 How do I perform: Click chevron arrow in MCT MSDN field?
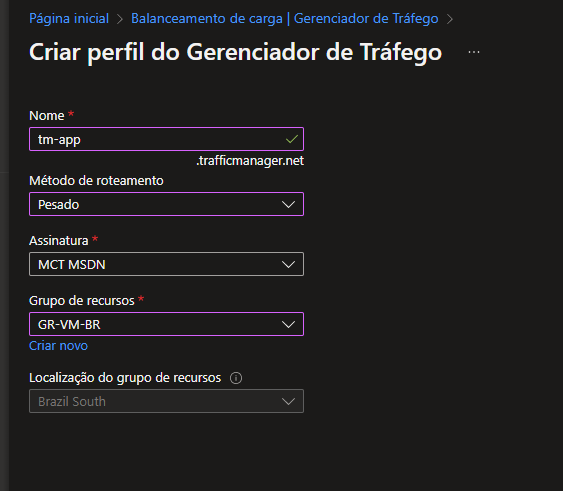[288, 264]
